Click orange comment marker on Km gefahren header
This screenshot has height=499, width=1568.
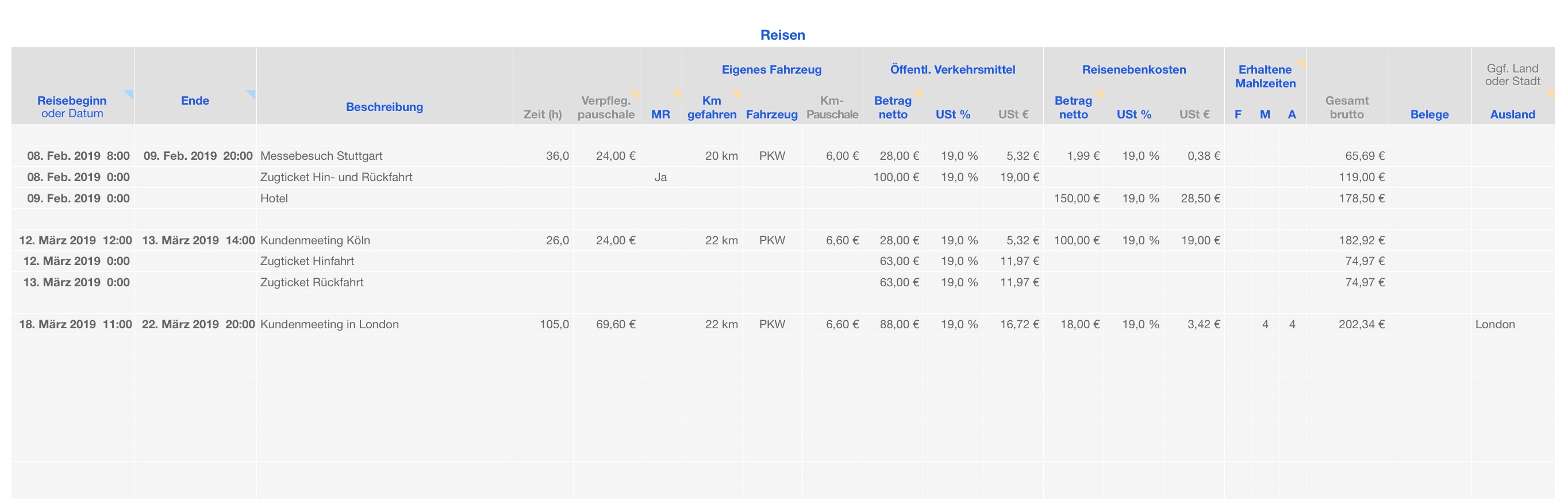pos(738,93)
